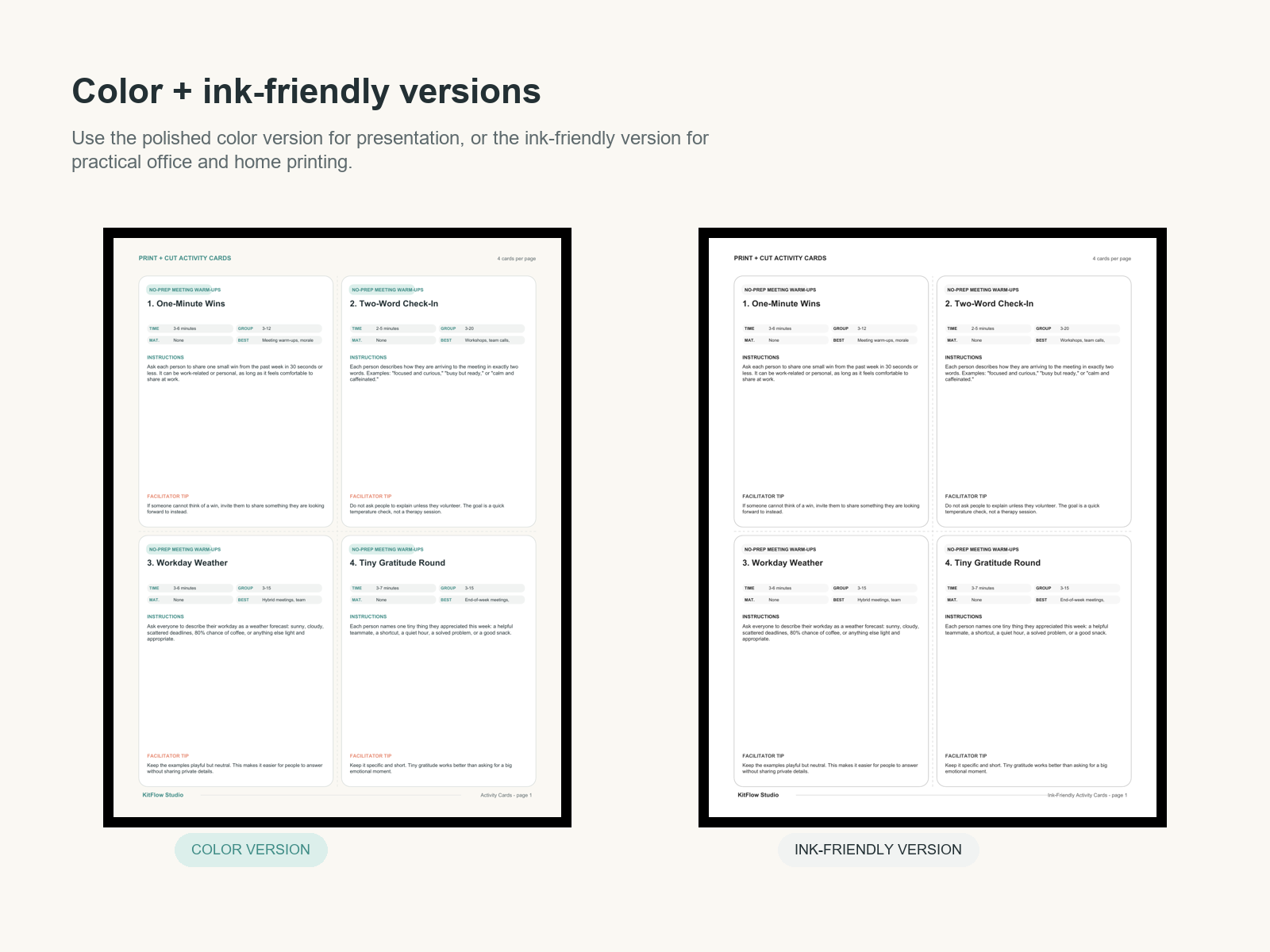The width and height of the screenshot is (1270, 952).
Task: Click teal INSTRUCTIONS heading in color Tiny Gratitude Round card
Action: coord(368,617)
